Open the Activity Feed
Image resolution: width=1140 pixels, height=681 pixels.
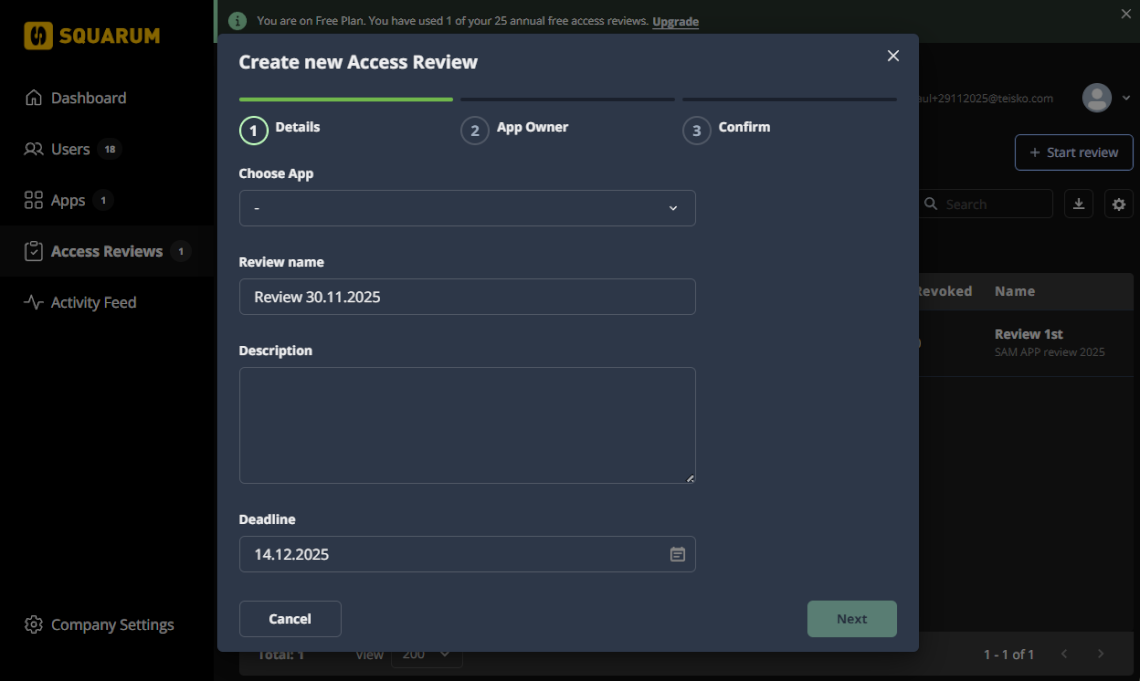click(x=92, y=302)
